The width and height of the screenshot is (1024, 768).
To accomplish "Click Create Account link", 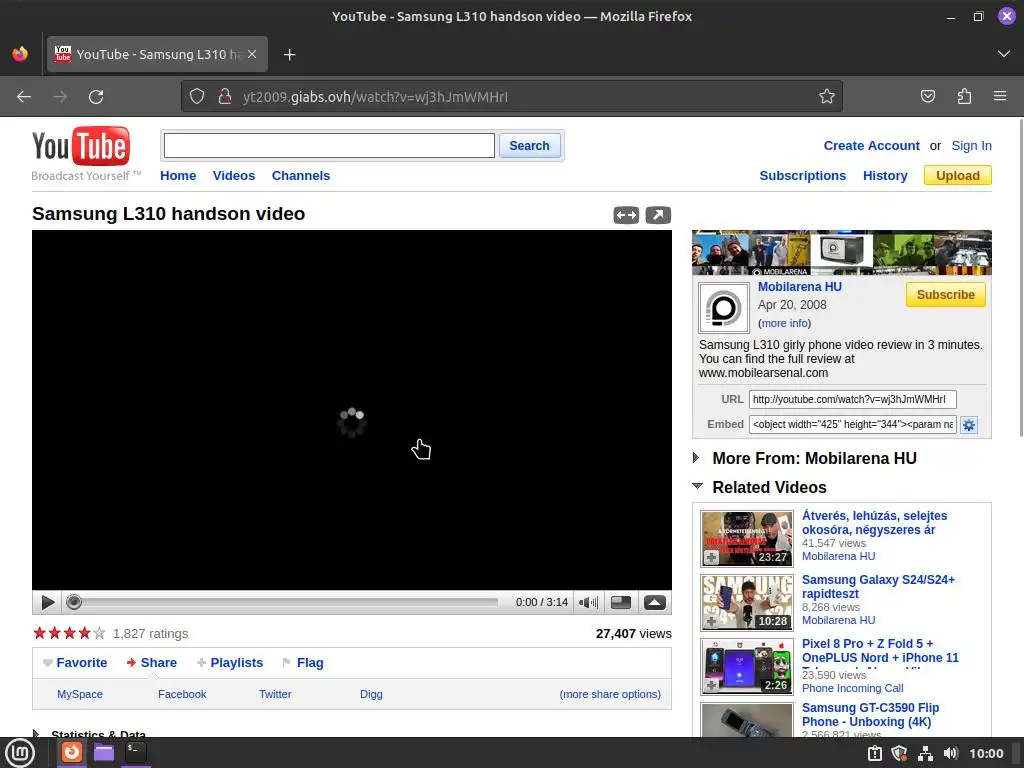I will point(871,146).
